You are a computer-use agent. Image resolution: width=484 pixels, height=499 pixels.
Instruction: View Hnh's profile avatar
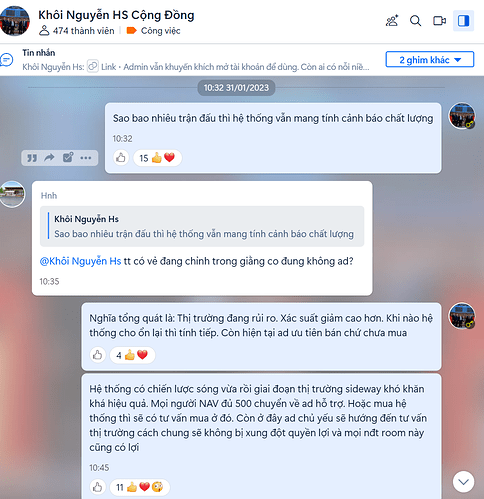pos(12,194)
